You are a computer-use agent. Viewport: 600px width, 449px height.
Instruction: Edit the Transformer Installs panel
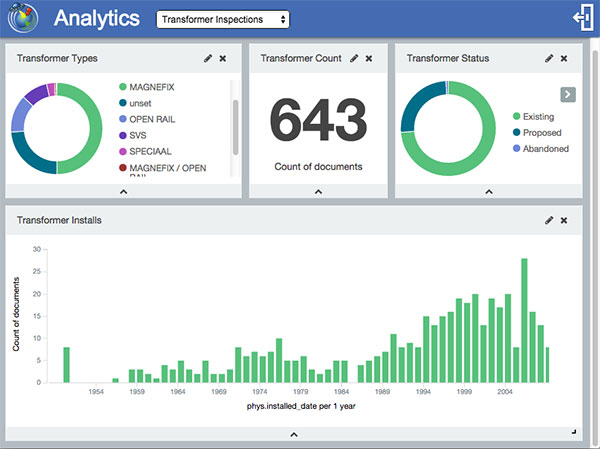point(548,220)
